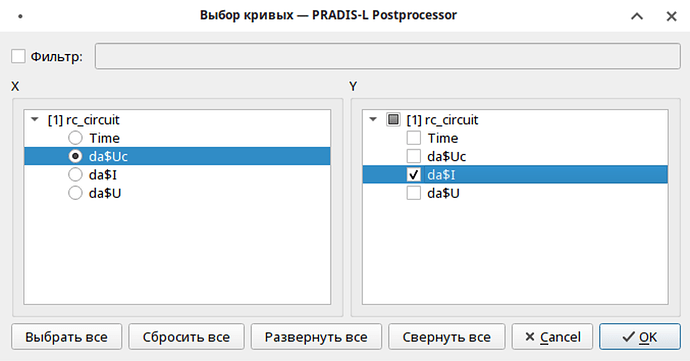Select the Time radio button for the X axis

click(75, 138)
